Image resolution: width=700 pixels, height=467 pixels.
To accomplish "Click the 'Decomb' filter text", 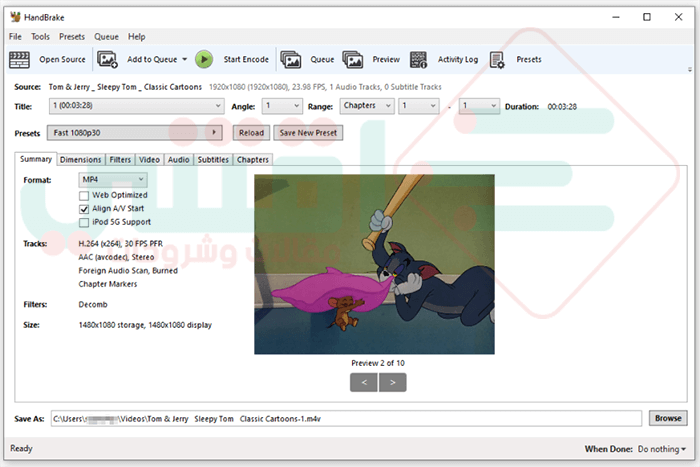I will pos(93,304).
